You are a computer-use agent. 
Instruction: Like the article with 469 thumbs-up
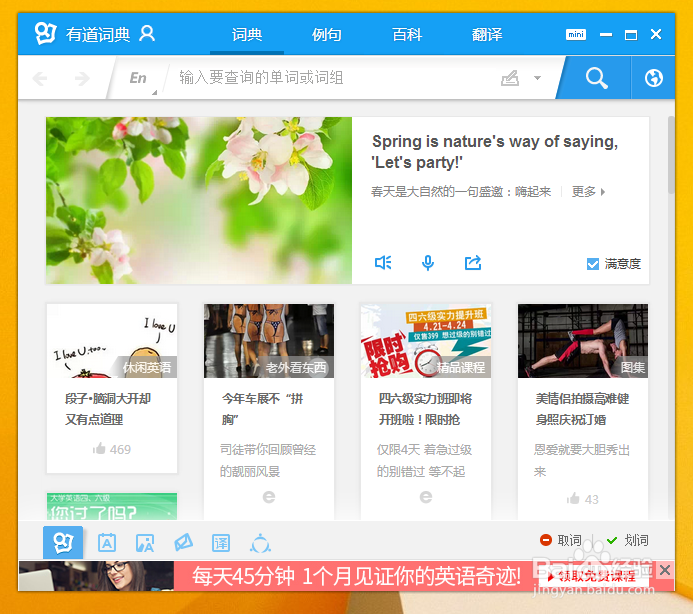click(x=112, y=449)
